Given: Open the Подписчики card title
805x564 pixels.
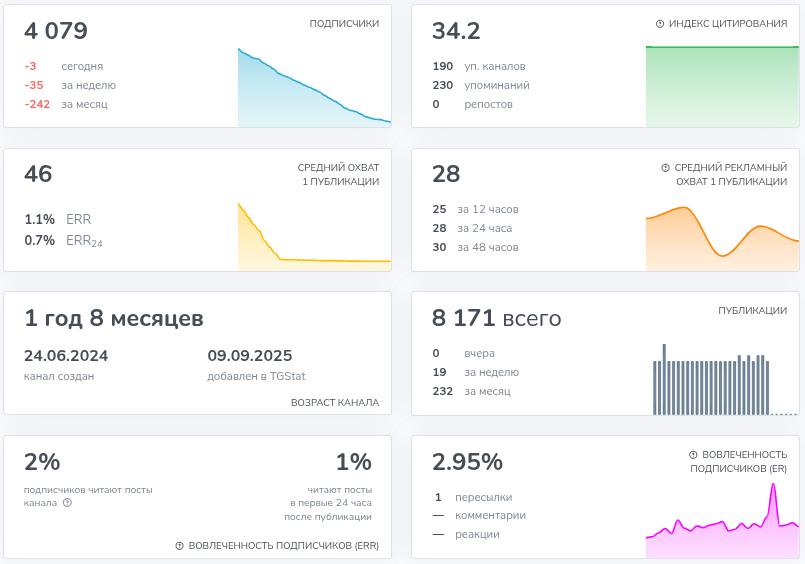Looking at the screenshot, I should point(344,24).
